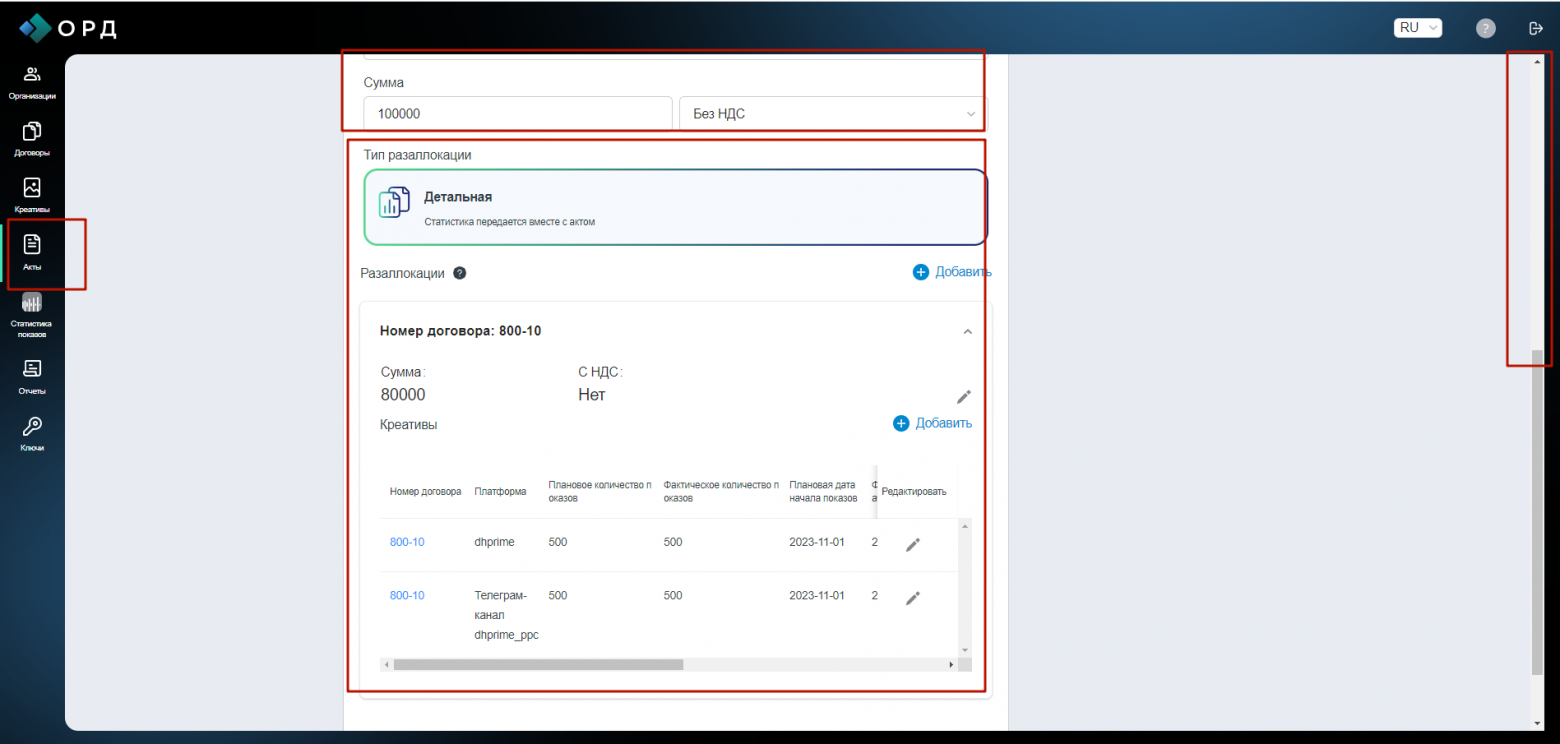
Task: Open the Без НДС dropdown
Action: 832,114
